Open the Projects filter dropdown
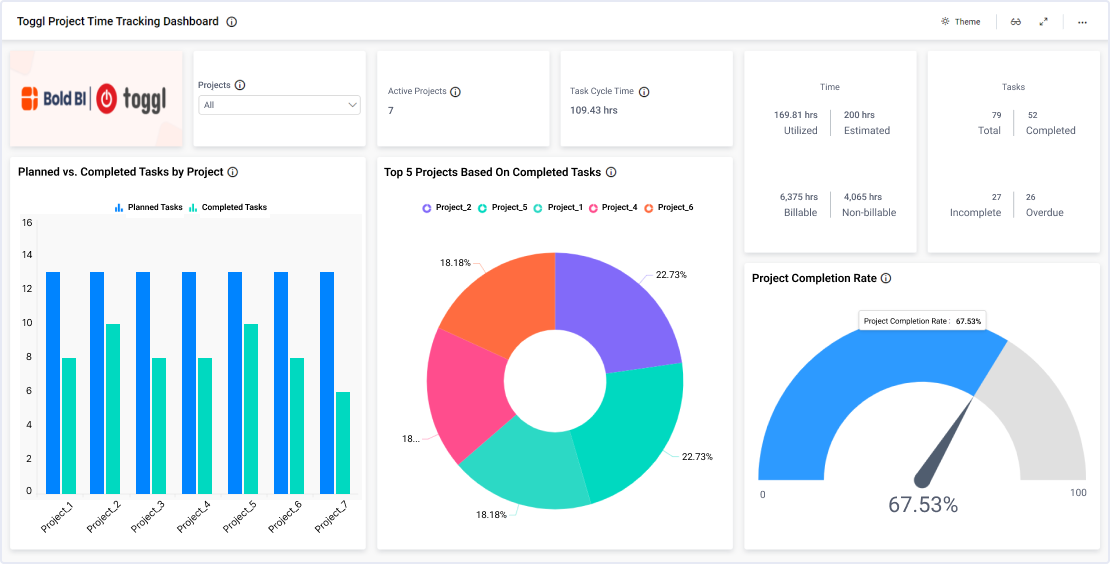This screenshot has height=564, width=1110. tap(279, 105)
